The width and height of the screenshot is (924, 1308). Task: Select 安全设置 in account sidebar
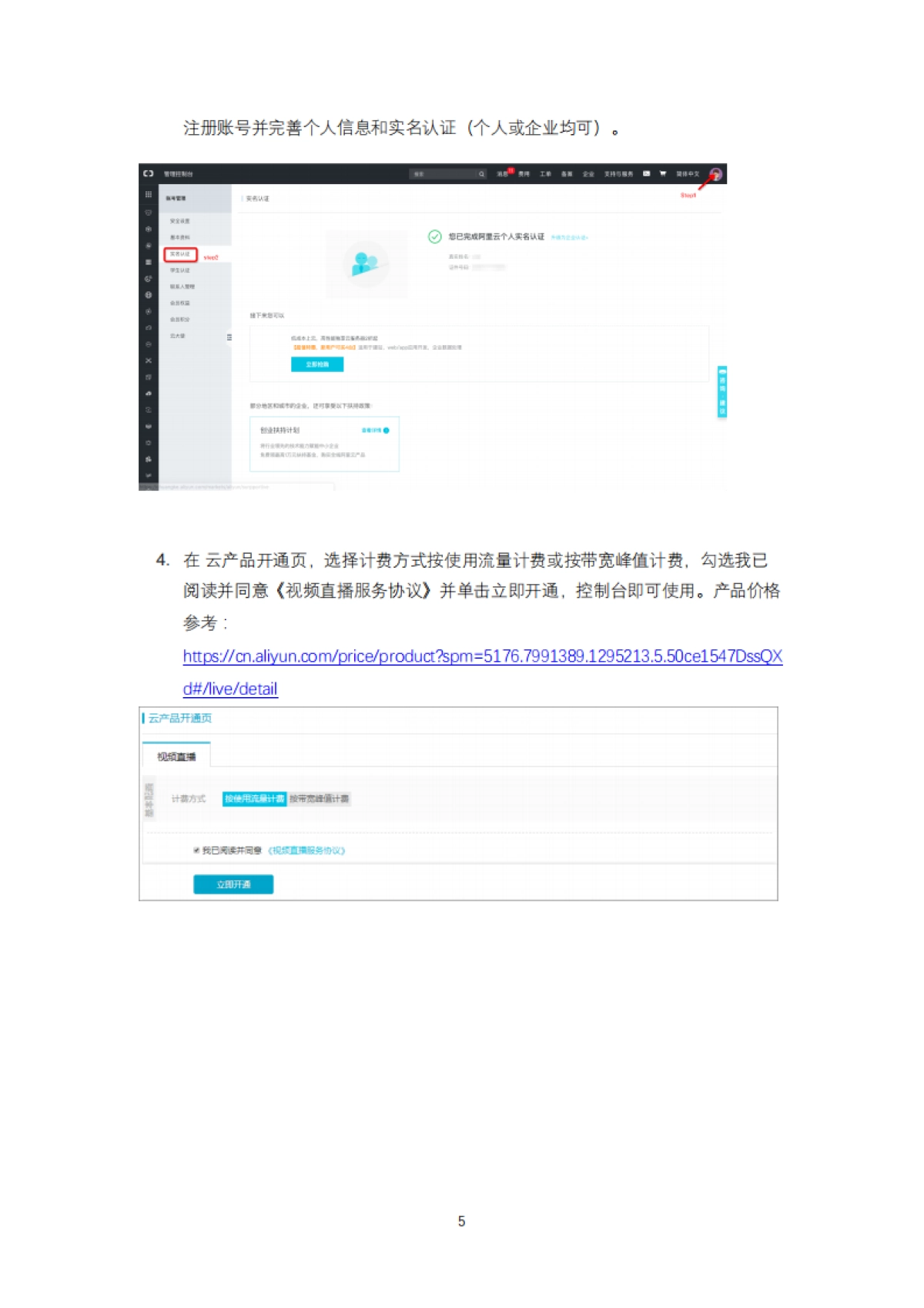(x=180, y=221)
